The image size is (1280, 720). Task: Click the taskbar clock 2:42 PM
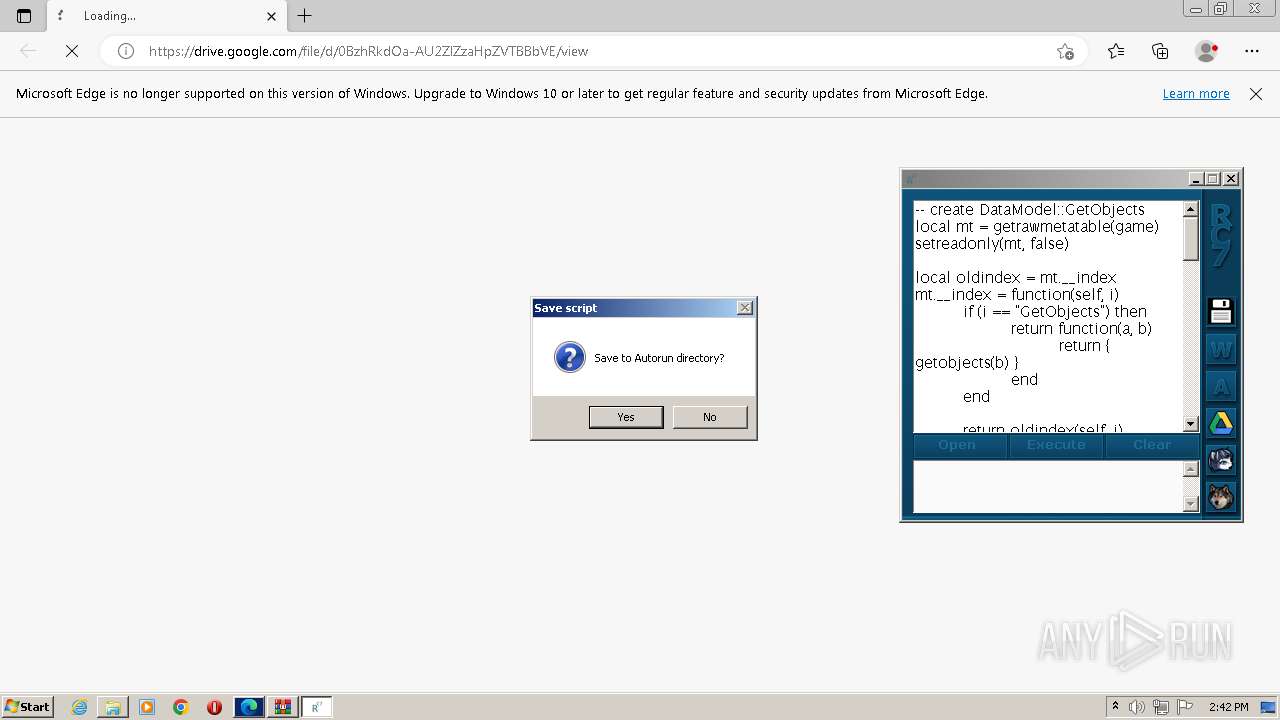click(1229, 707)
